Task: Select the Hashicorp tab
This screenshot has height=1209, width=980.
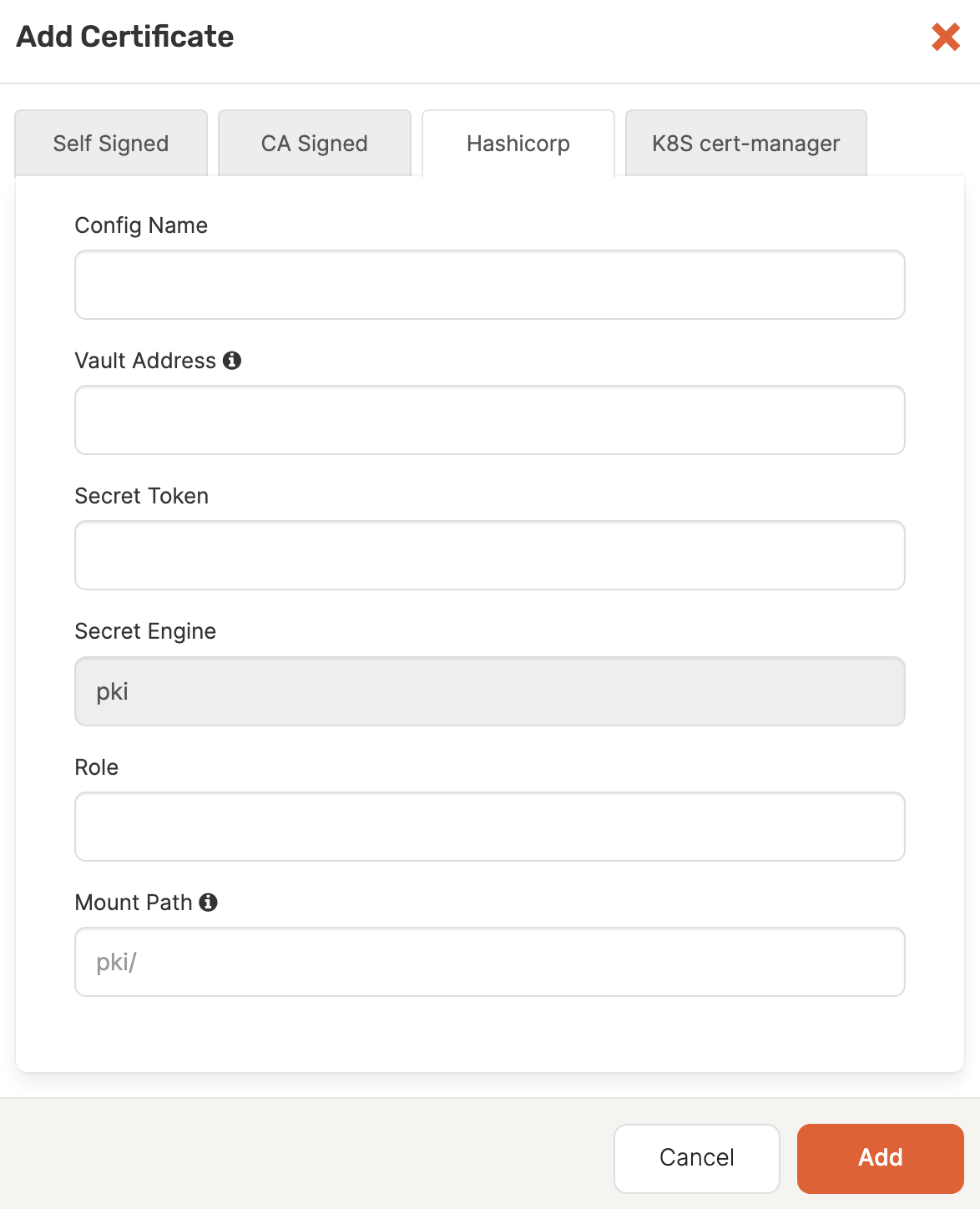Action: tap(518, 143)
